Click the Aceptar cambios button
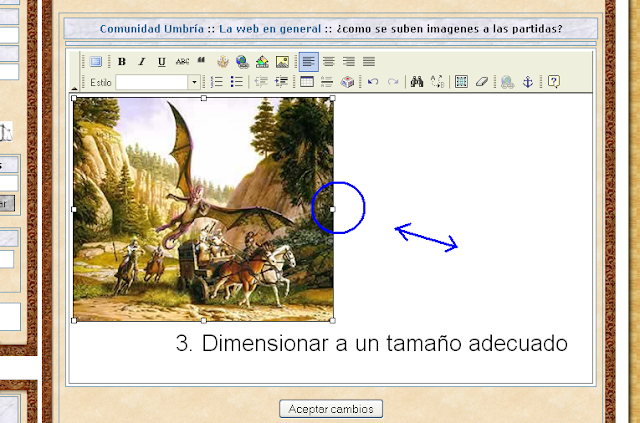 (x=331, y=409)
